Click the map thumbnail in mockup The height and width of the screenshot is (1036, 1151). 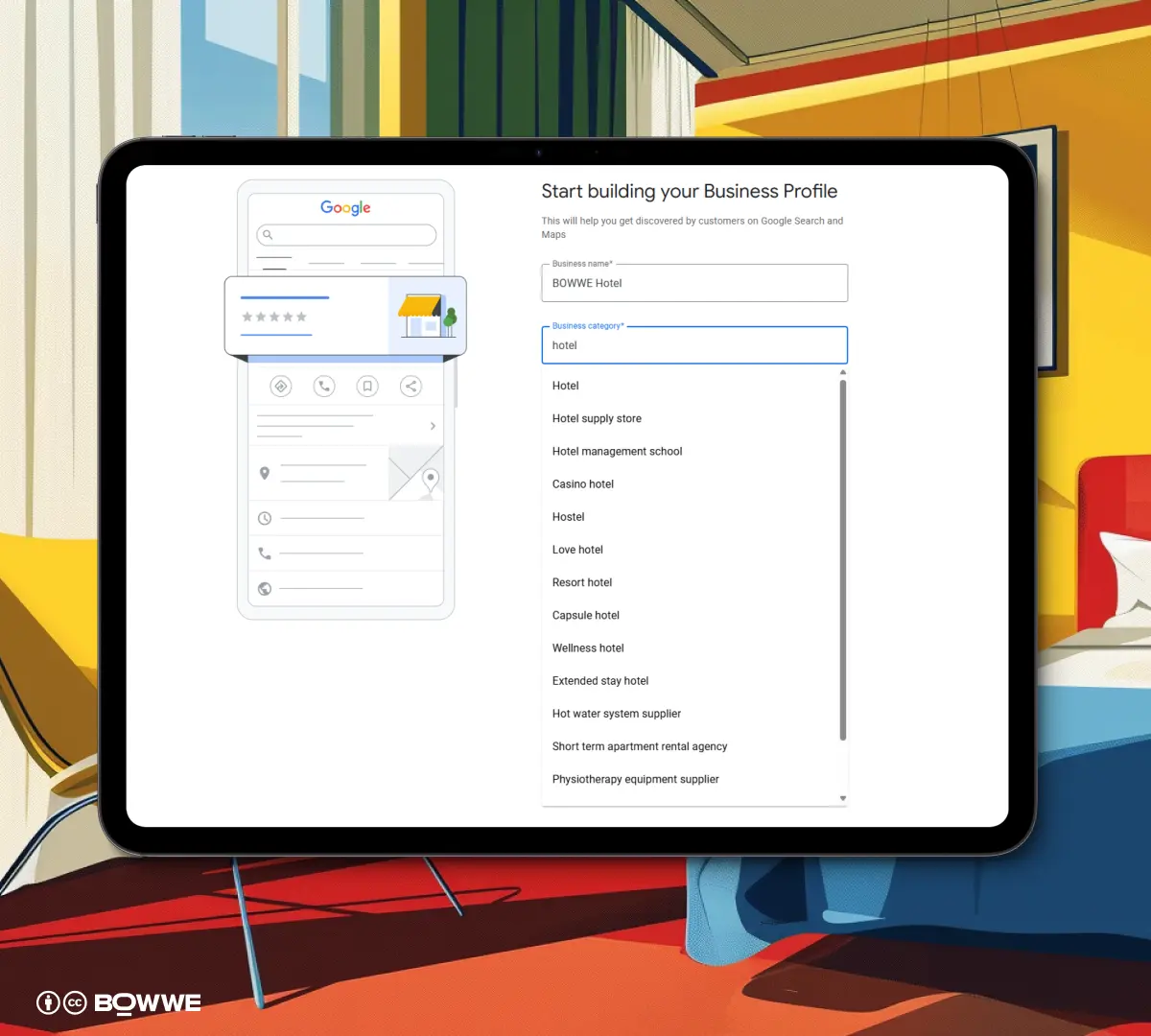click(415, 473)
